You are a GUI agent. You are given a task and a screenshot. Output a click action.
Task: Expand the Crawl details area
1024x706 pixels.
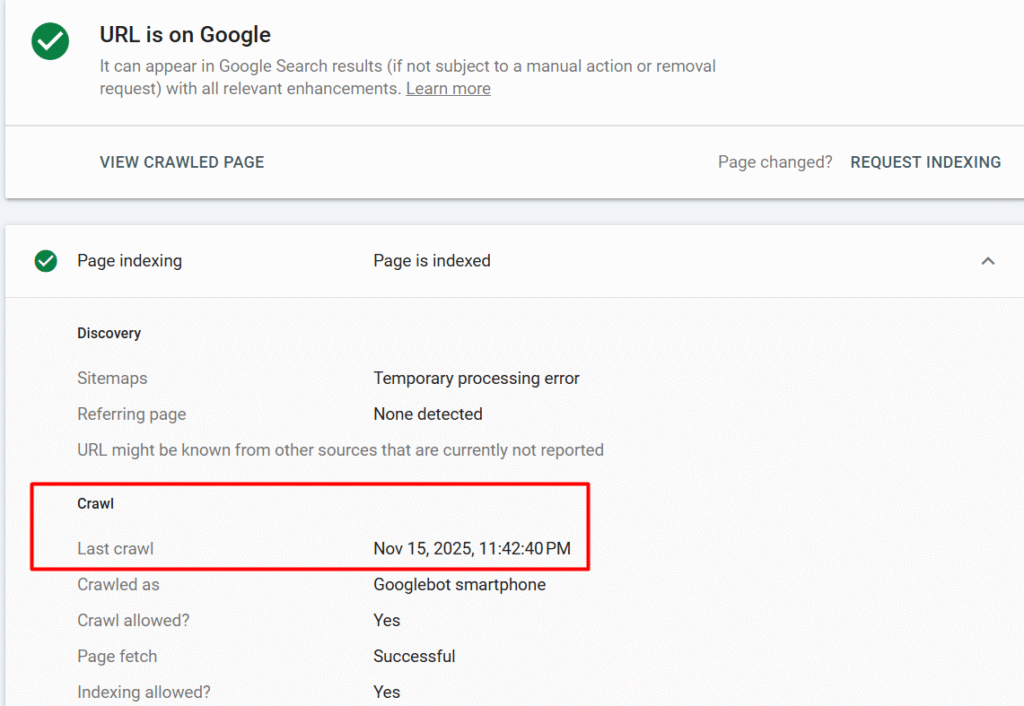[95, 503]
